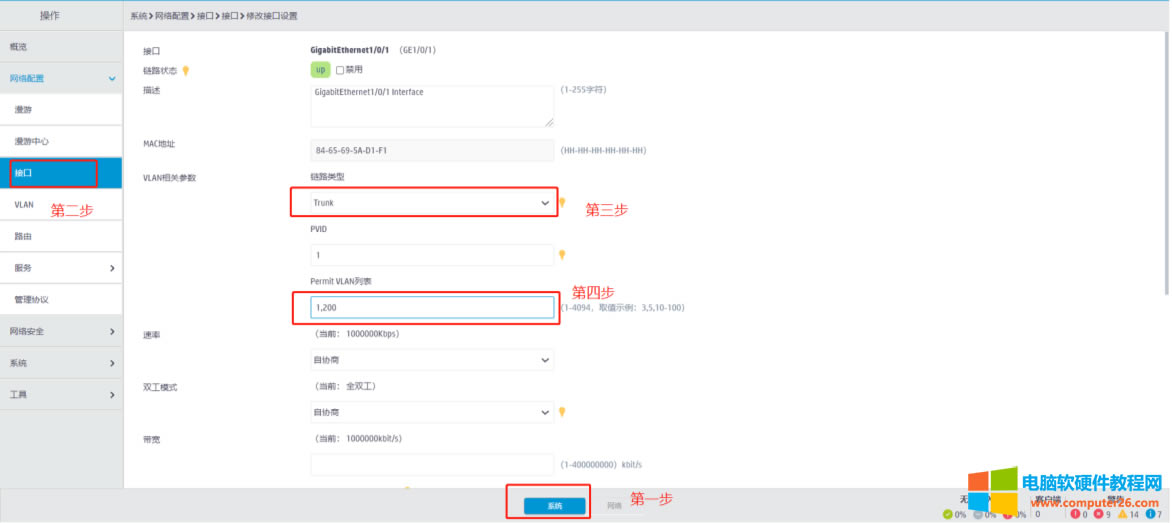This screenshot has width=1172, height=523.
Task: Click the hint bulb next to 双工模式 dropdown
Action: pyautogui.click(x=562, y=412)
